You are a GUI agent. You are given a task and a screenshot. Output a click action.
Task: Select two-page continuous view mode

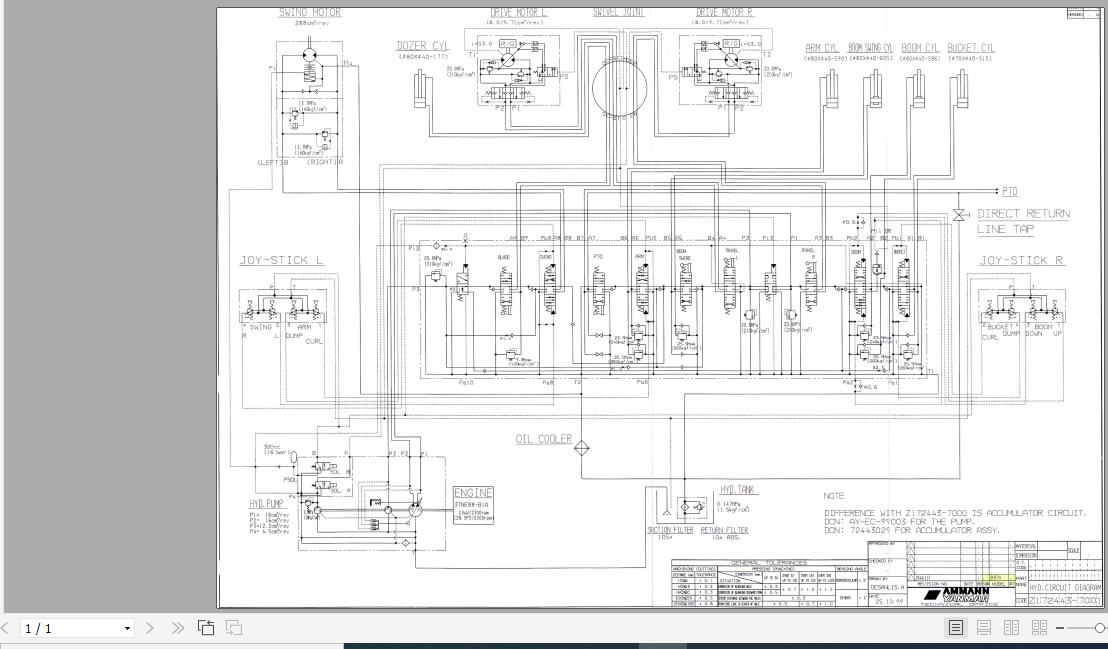[x=1039, y=627]
